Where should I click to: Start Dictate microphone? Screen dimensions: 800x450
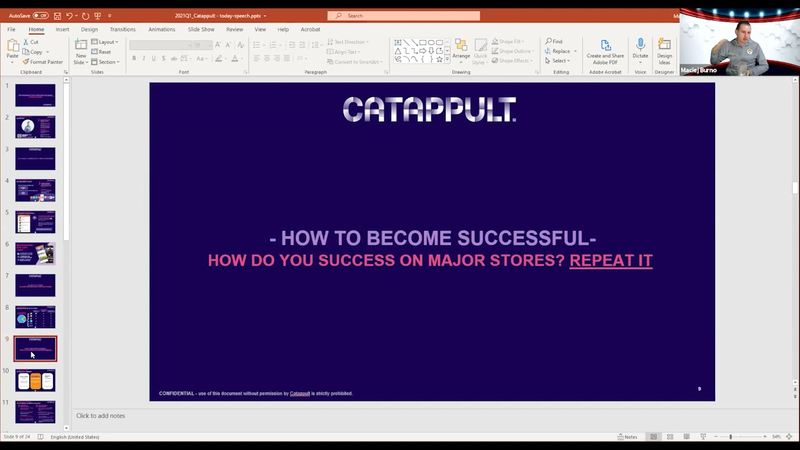coord(640,49)
